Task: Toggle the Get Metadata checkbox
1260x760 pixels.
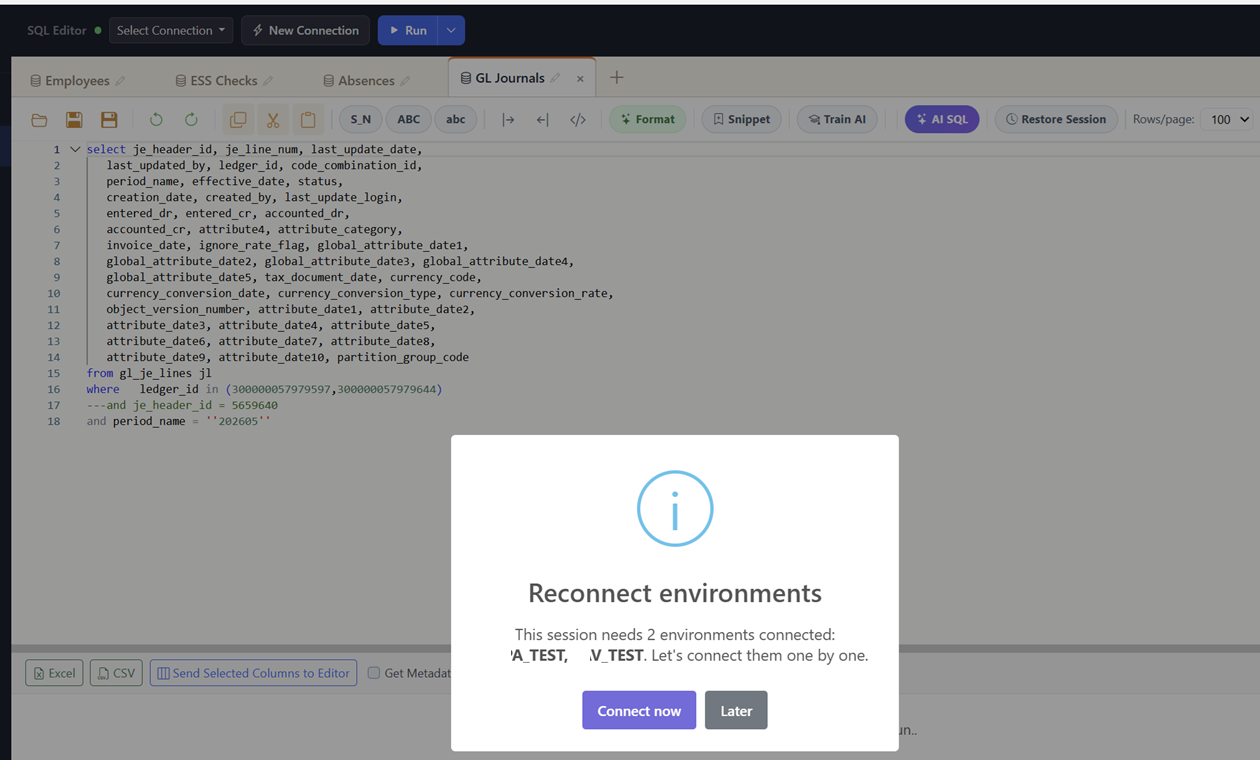Action: coord(374,673)
